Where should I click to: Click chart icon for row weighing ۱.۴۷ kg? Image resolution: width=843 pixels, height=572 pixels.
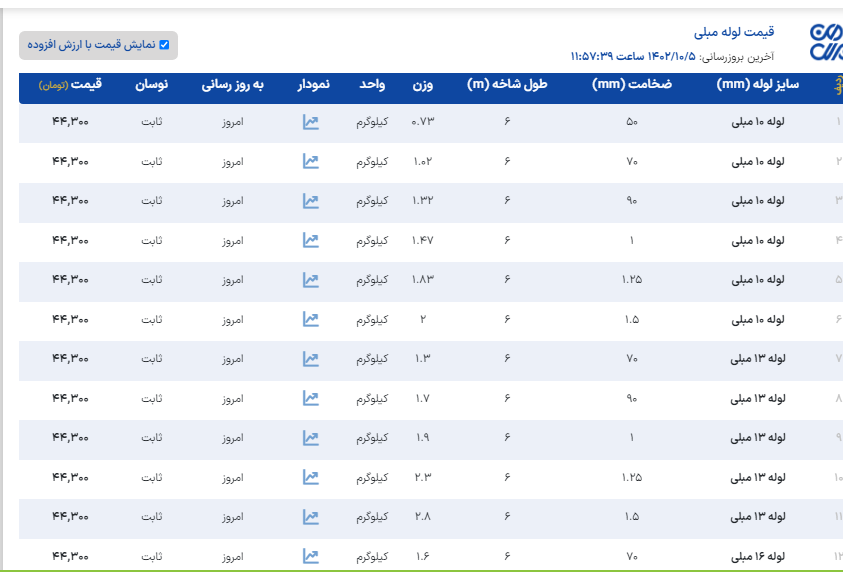coord(311,240)
